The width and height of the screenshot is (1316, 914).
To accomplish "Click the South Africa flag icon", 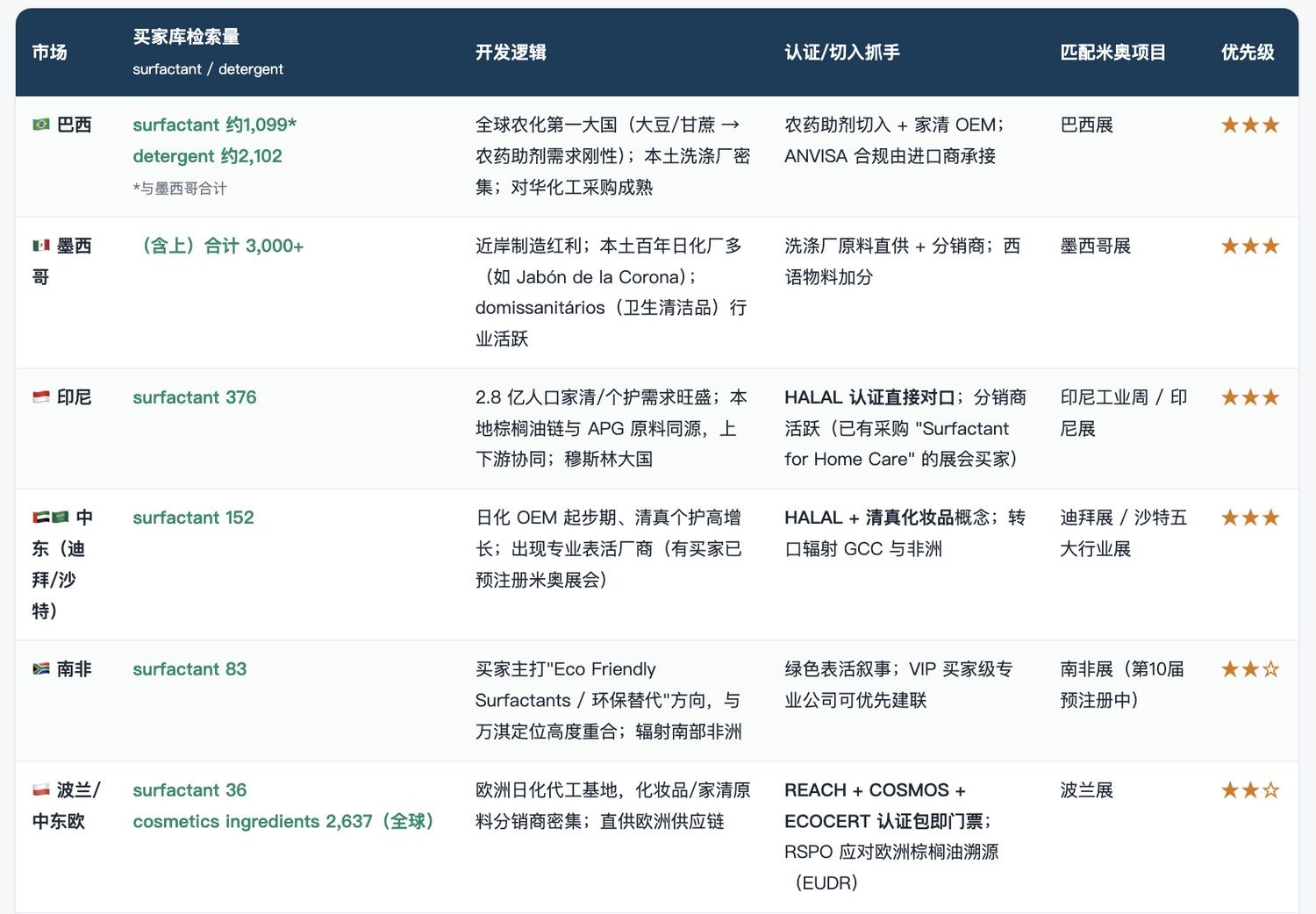I will (x=40, y=669).
